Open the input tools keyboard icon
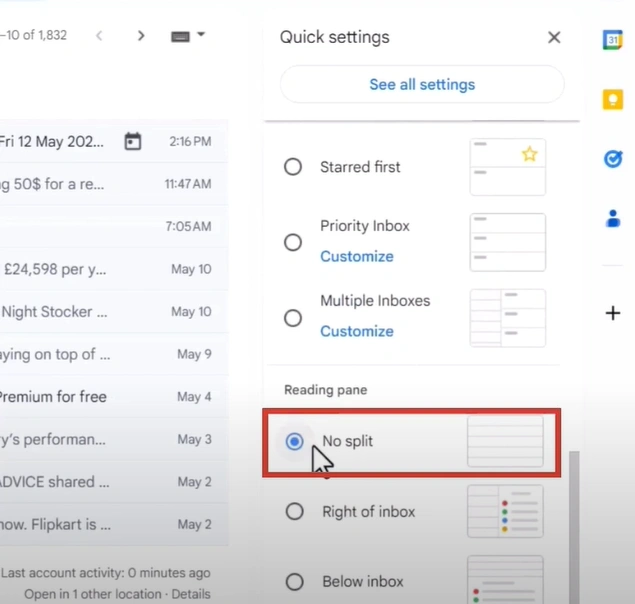 [x=180, y=37]
